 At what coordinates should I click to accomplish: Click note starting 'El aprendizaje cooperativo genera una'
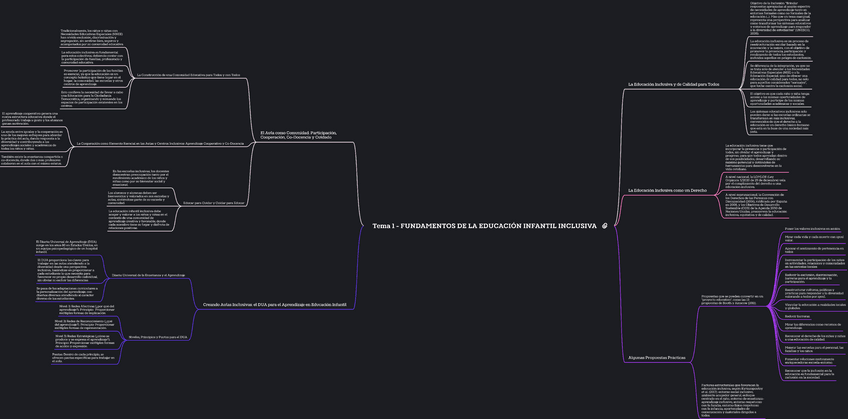tap(32, 117)
